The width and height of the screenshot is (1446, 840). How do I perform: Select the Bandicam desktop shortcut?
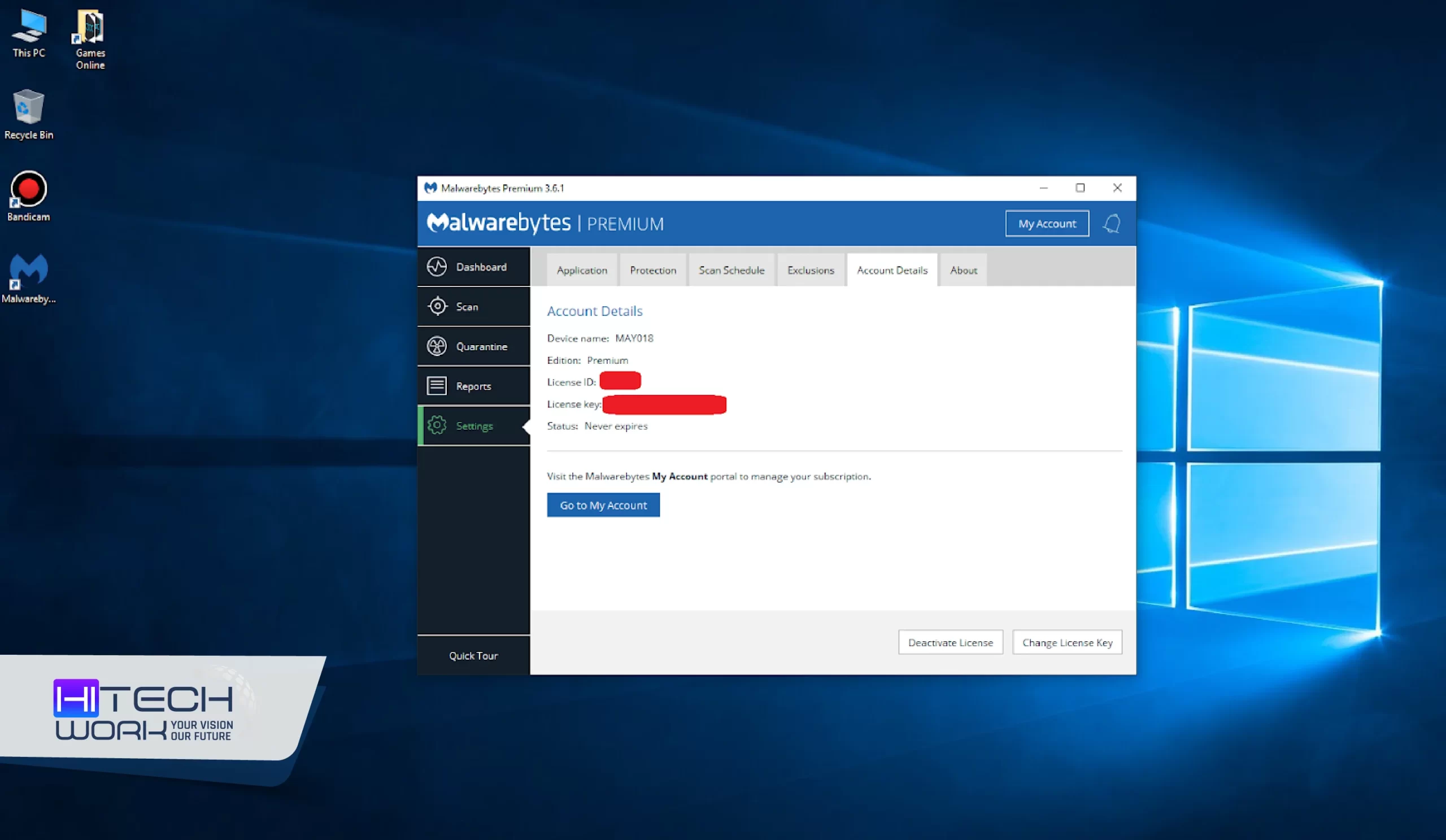[x=29, y=196]
